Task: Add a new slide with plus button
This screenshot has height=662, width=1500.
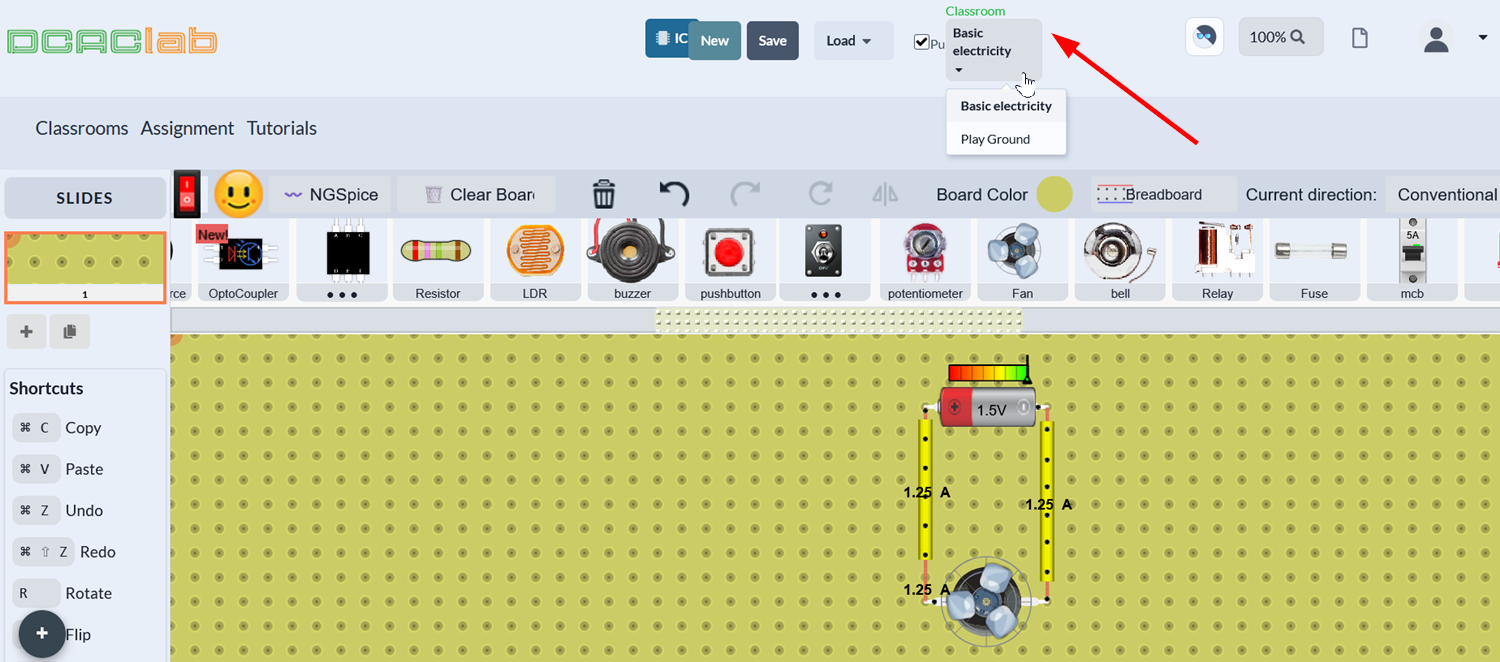Action: pos(27,332)
